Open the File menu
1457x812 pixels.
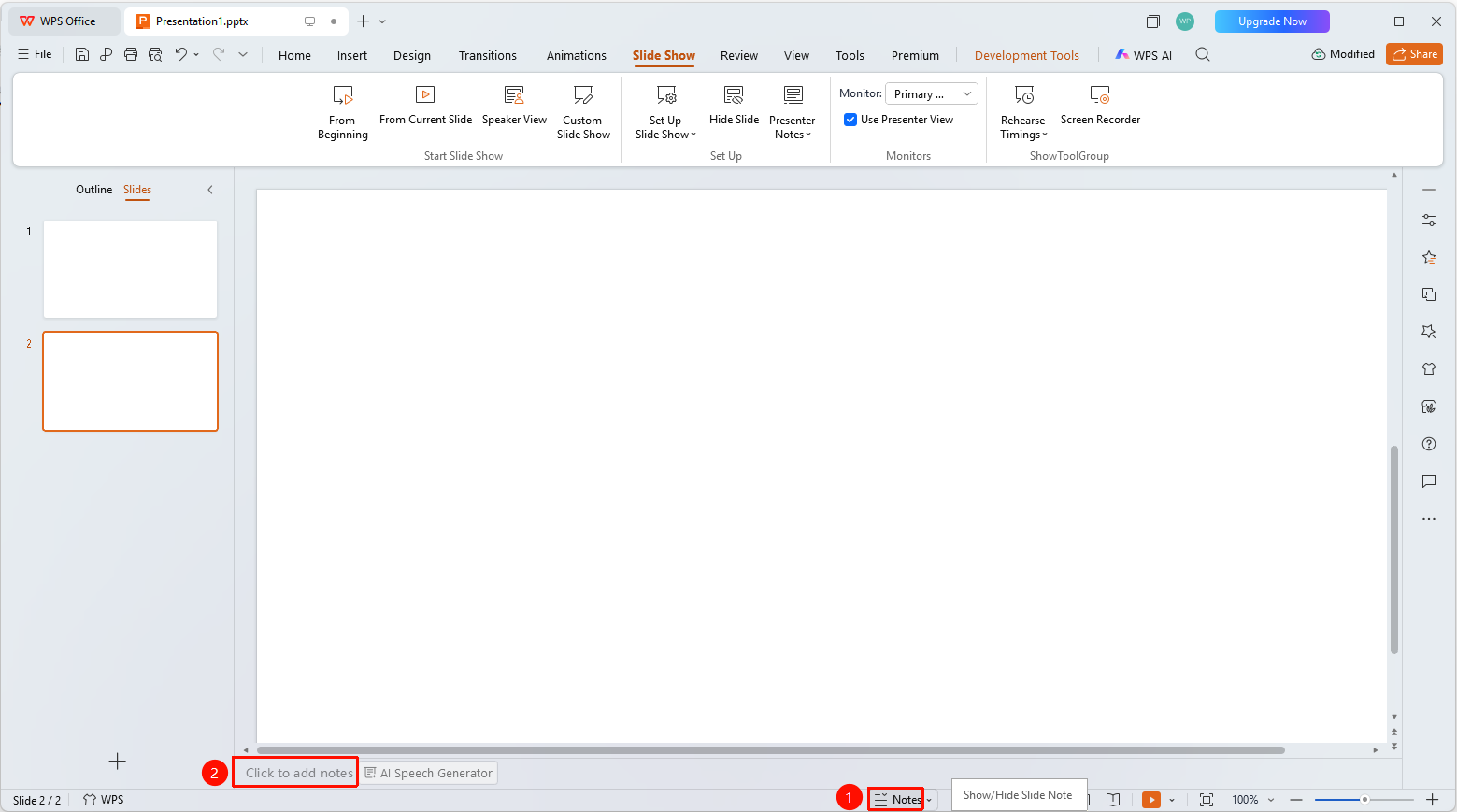pyautogui.click(x=35, y=54)
